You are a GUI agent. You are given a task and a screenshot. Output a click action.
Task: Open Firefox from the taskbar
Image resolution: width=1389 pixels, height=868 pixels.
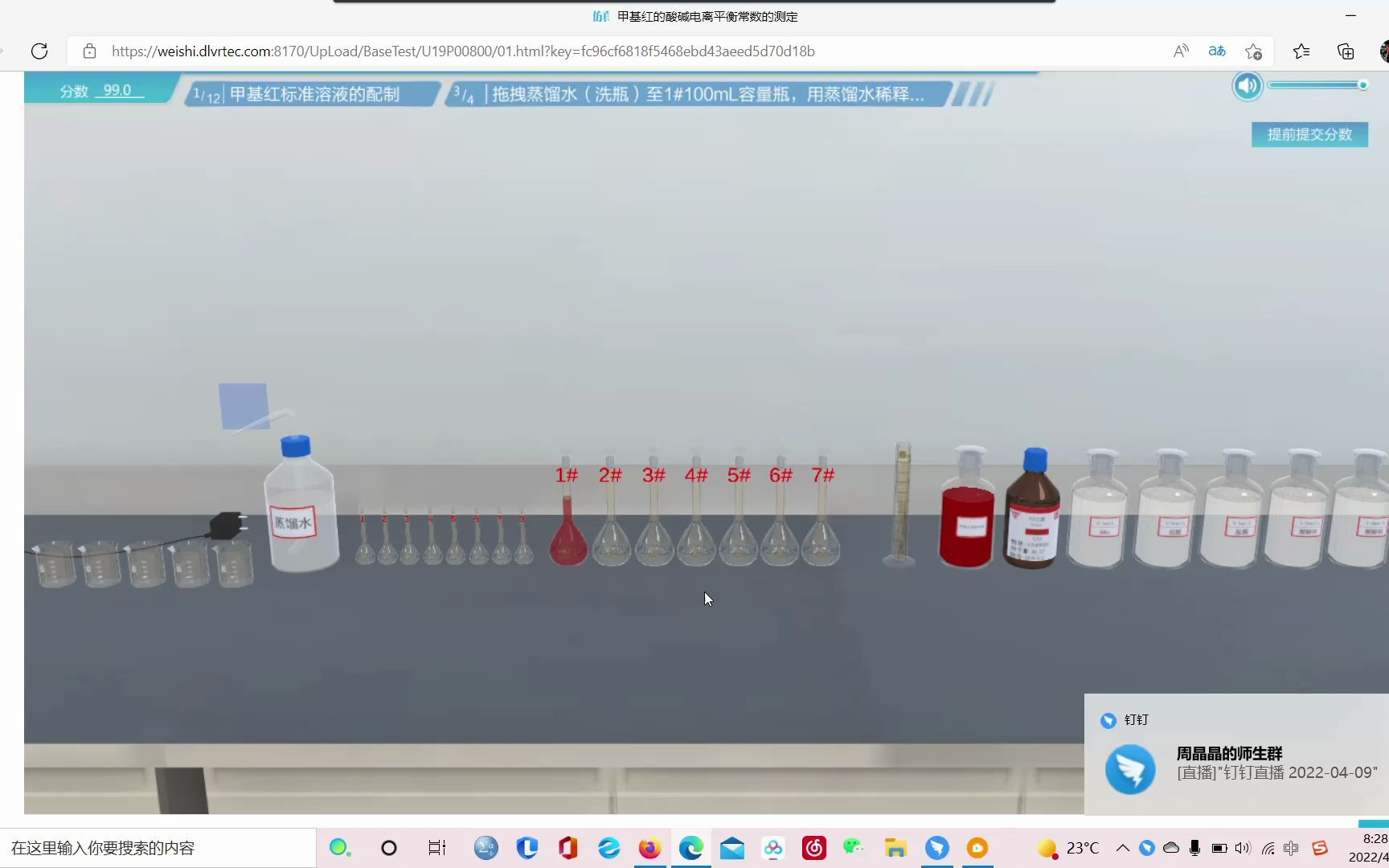(649, 848)
